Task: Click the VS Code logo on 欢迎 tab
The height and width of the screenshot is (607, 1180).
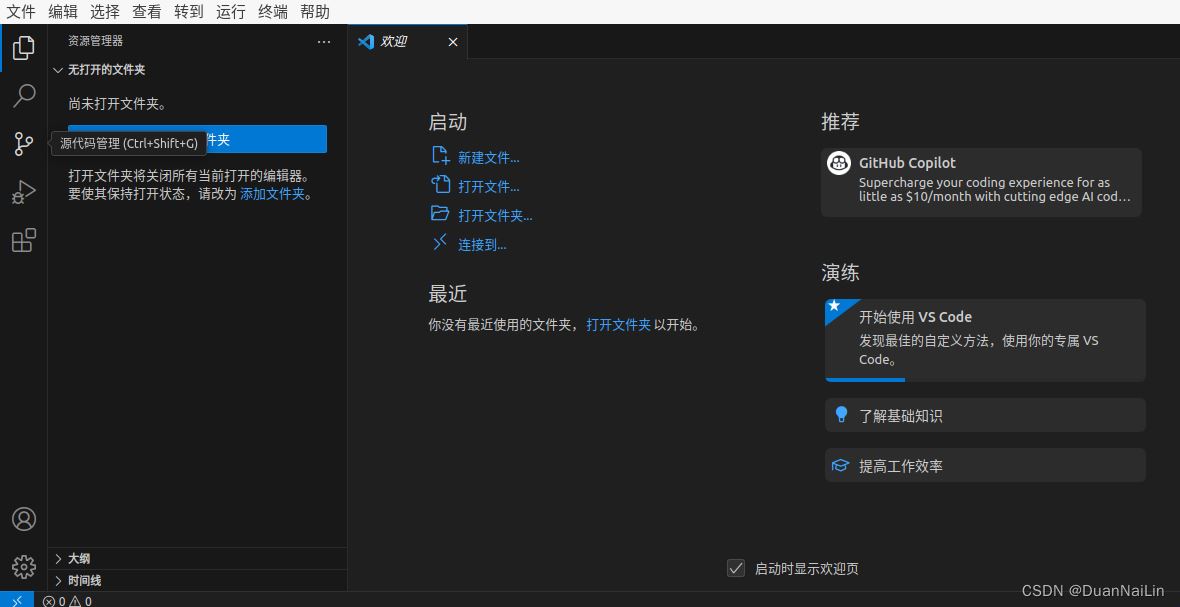Action: coord(366,42)
